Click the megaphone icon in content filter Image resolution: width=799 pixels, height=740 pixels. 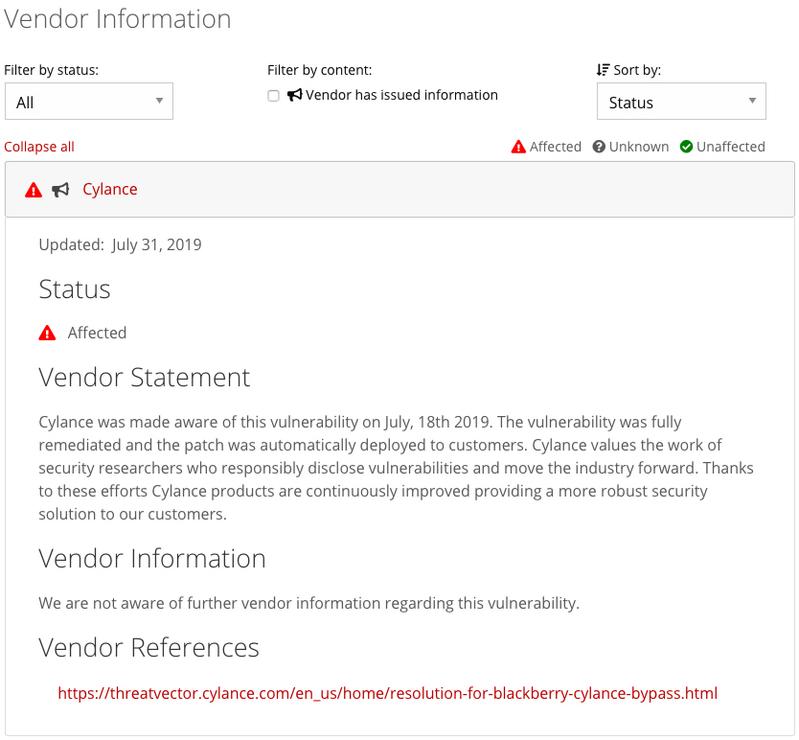click(295, 95)
